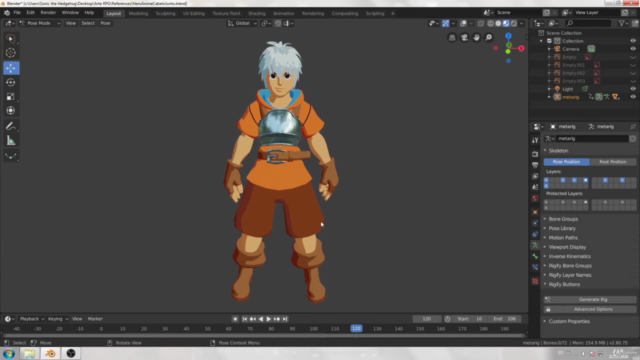This screenshot has height=360, width=640.
Task: Expand the Pose Library panel
Action: pyautogui.click(x=562, y=229)
